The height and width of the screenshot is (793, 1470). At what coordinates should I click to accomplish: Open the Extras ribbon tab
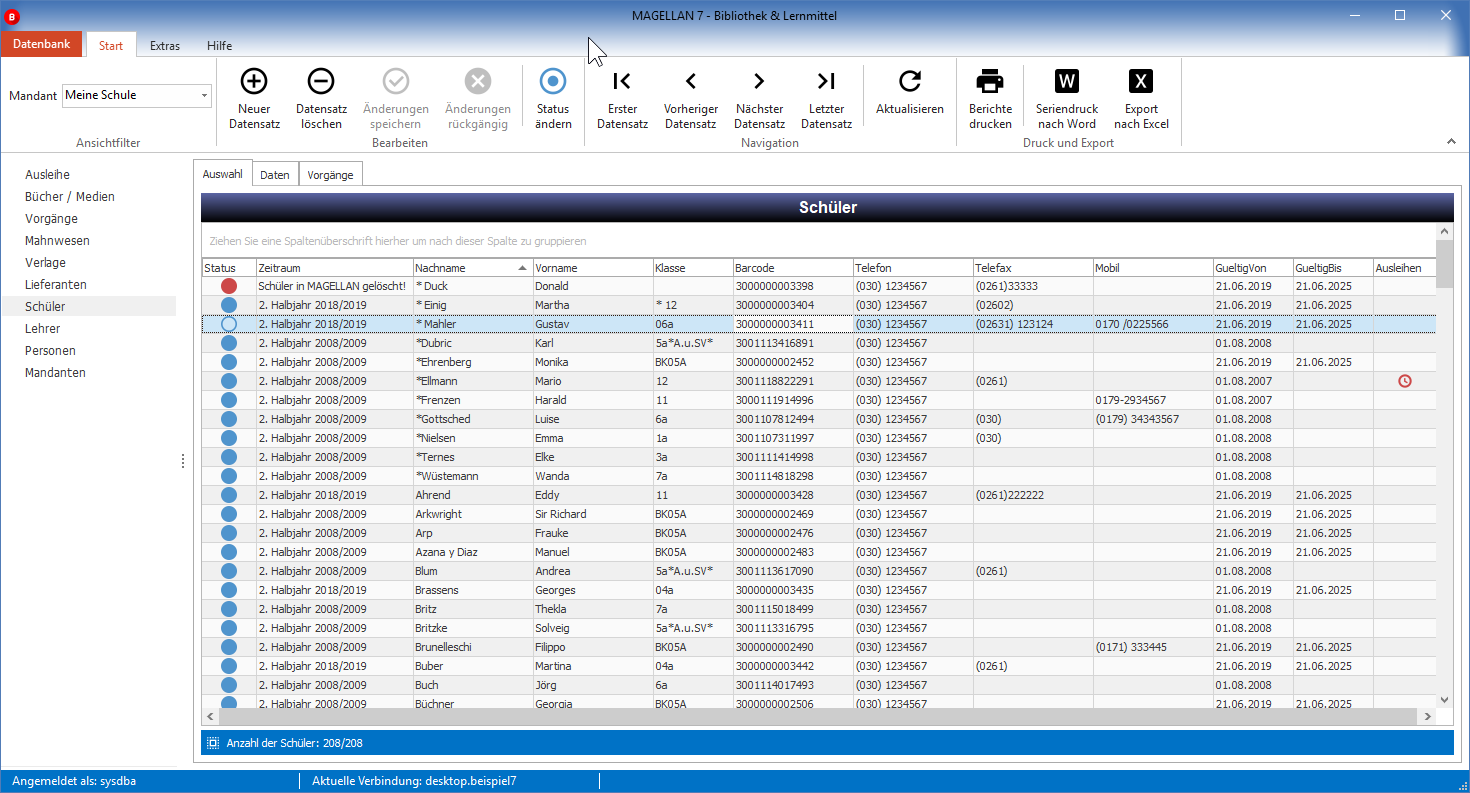pyautogui.click(x=165, y=45)
